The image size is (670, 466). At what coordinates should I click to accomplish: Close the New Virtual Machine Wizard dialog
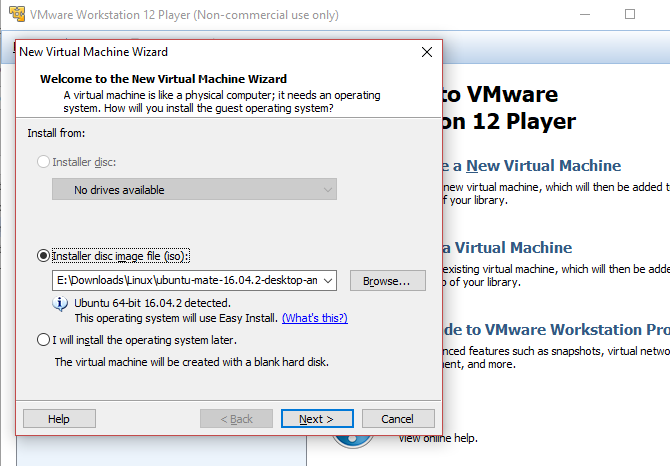[427, 52]
